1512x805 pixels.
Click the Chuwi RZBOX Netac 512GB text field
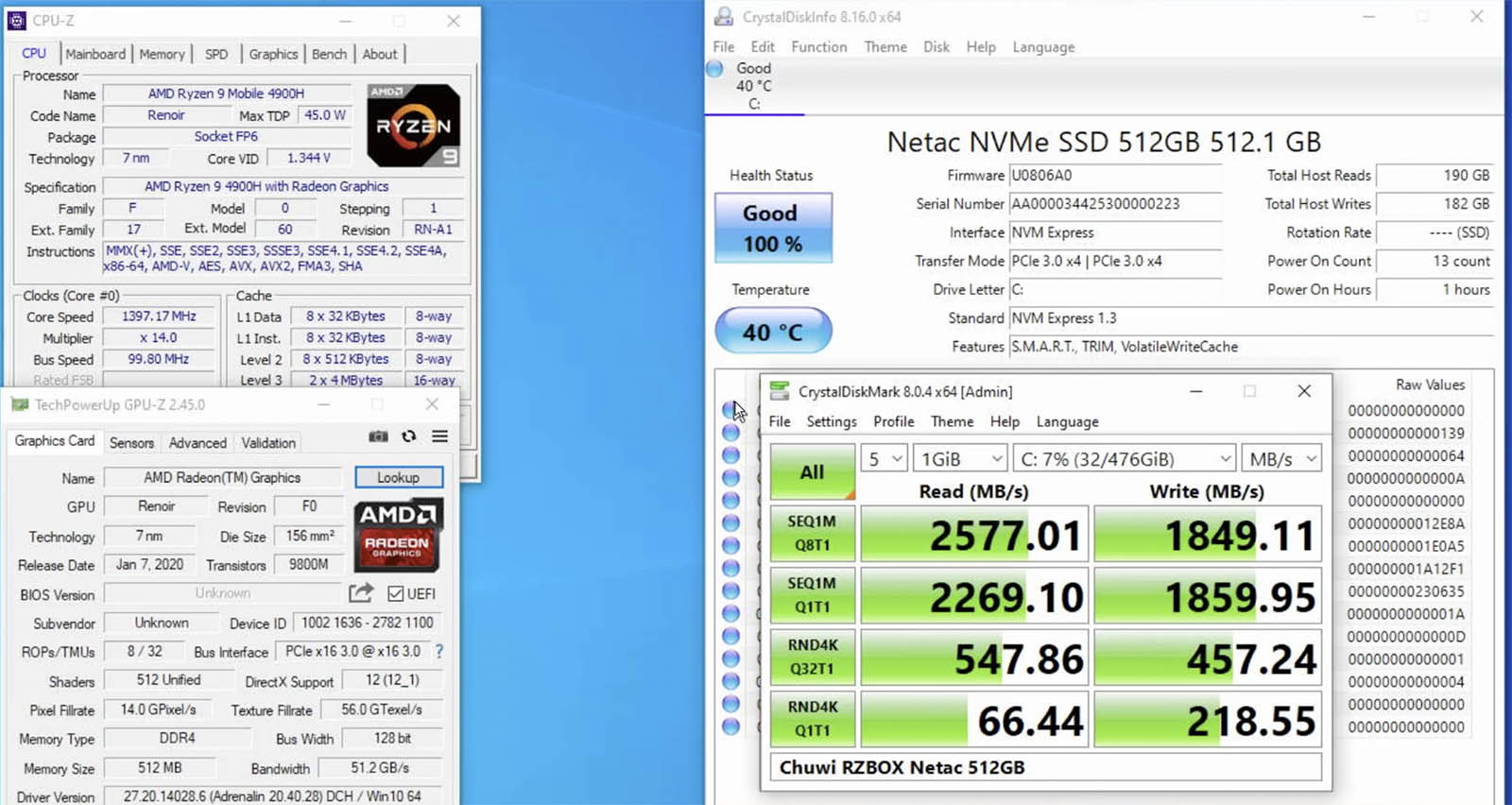1045,767
